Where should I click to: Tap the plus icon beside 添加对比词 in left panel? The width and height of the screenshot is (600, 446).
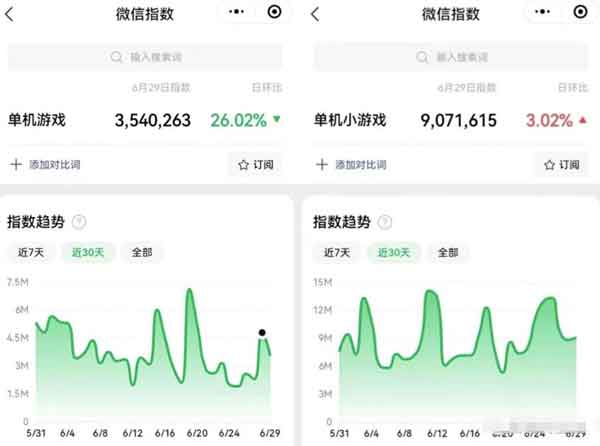tap(16, 164)
